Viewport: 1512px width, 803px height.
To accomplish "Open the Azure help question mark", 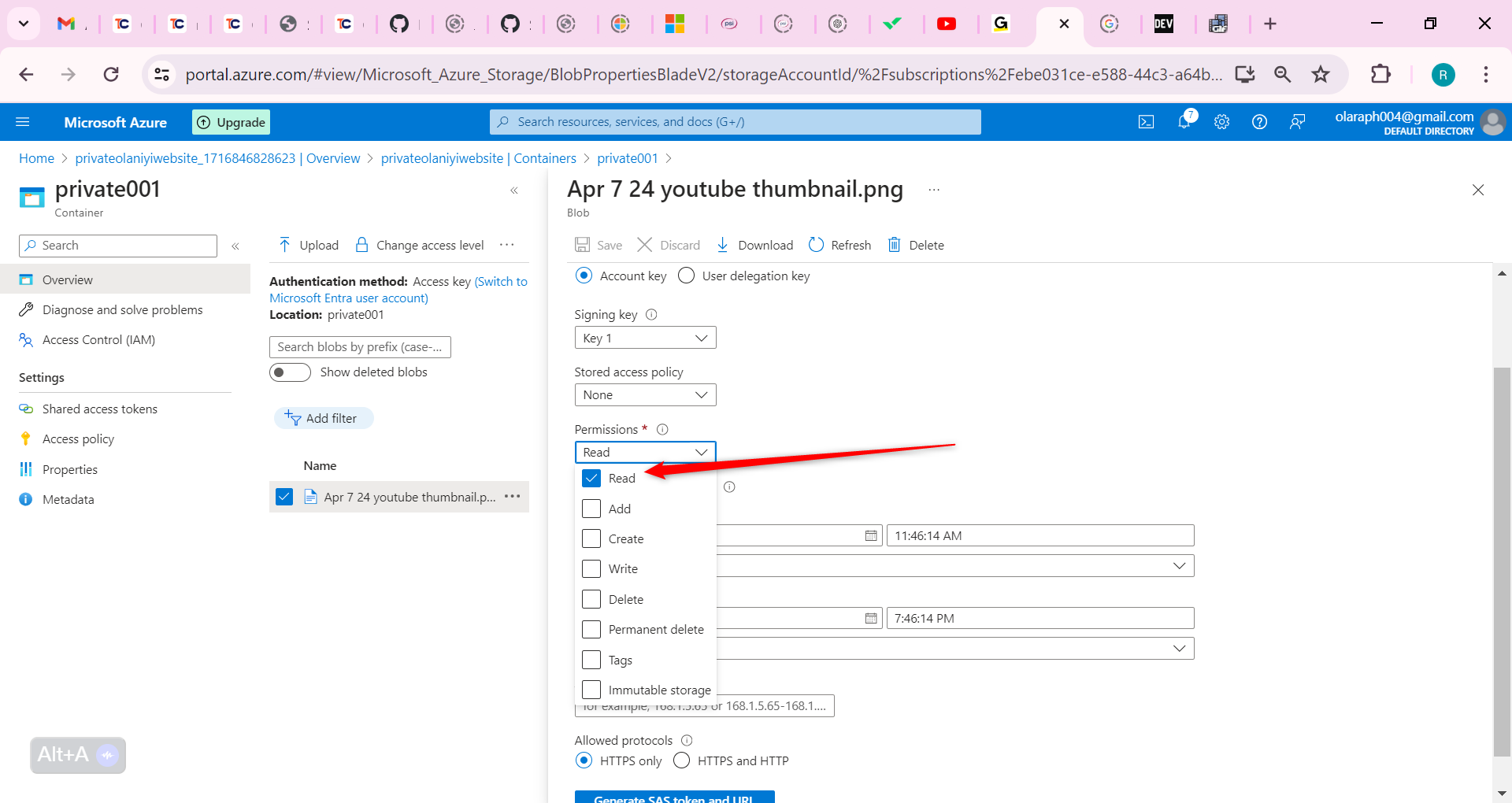I will click(1259, 122).
